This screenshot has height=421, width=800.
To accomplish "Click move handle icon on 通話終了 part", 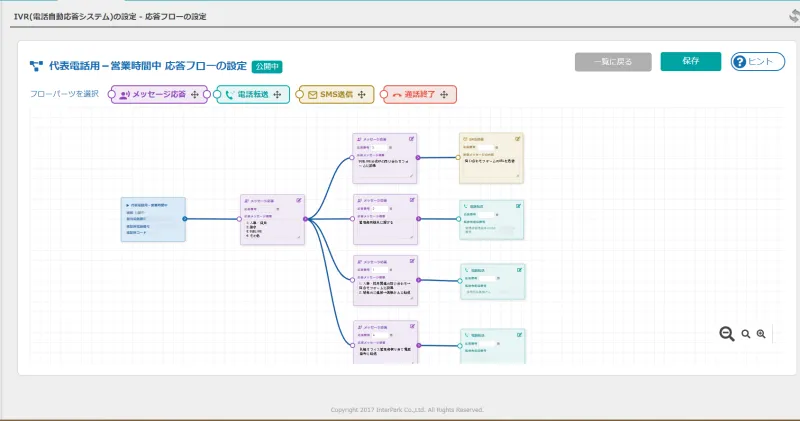I will [x=444, y=94].
